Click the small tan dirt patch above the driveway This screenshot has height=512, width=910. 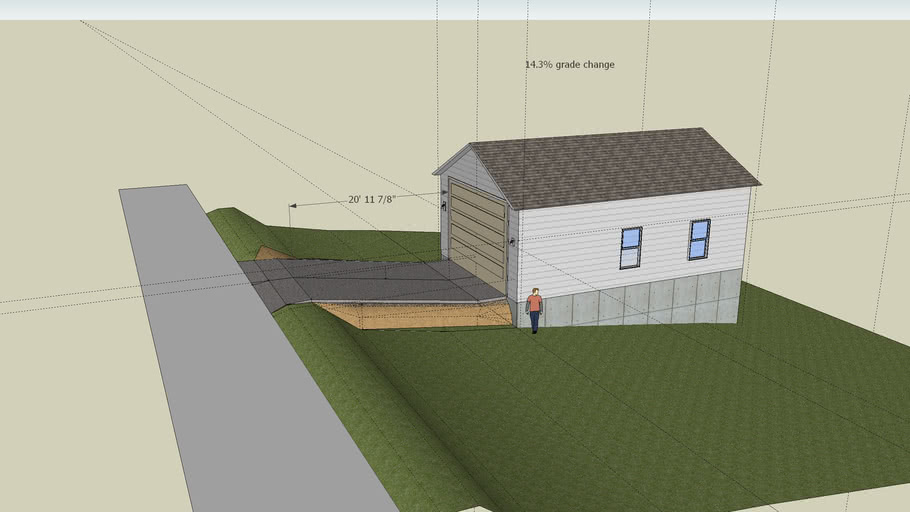[270, 254]
